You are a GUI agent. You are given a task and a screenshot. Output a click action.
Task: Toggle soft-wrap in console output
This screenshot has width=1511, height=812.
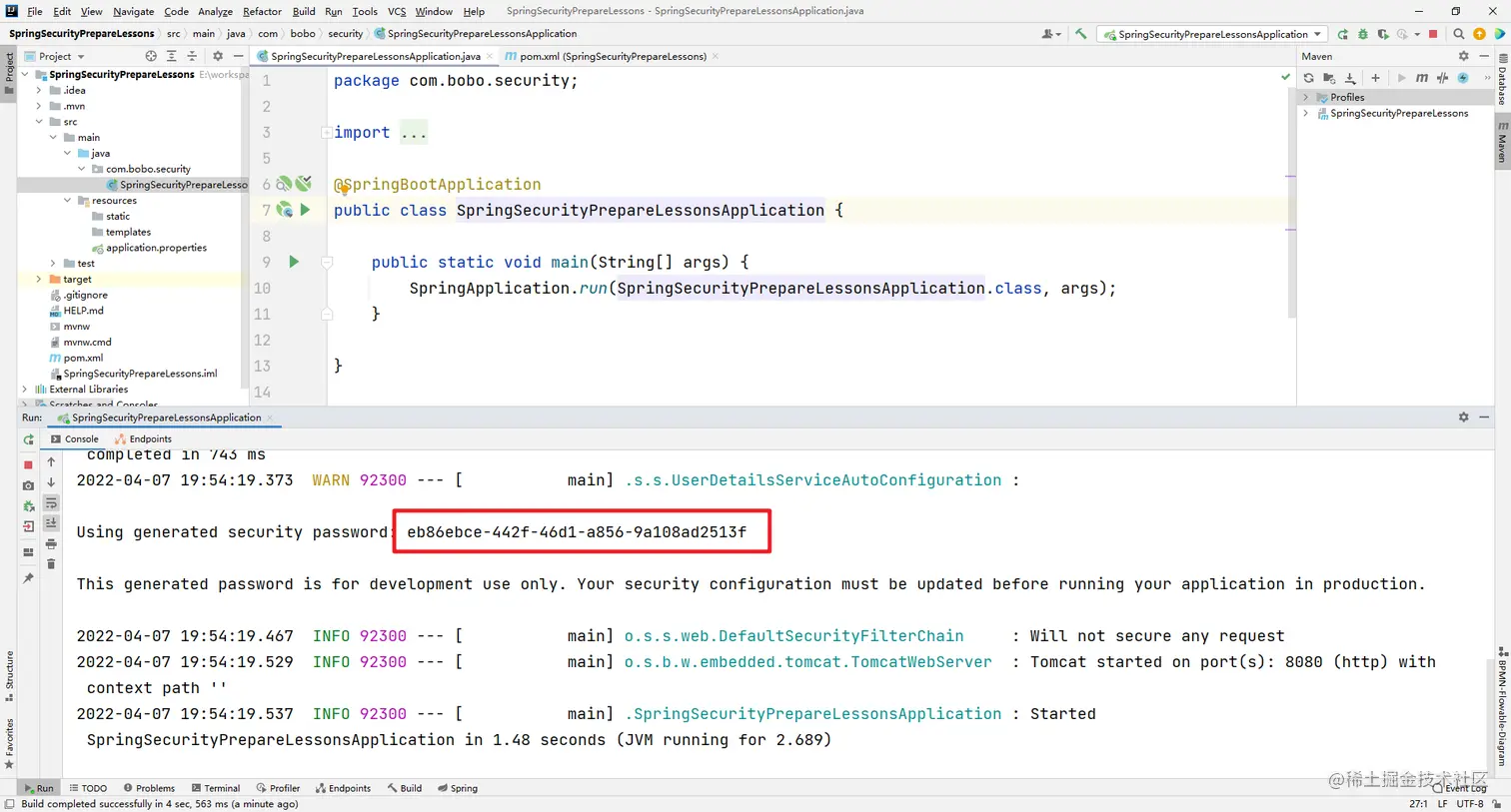(51, 502)
